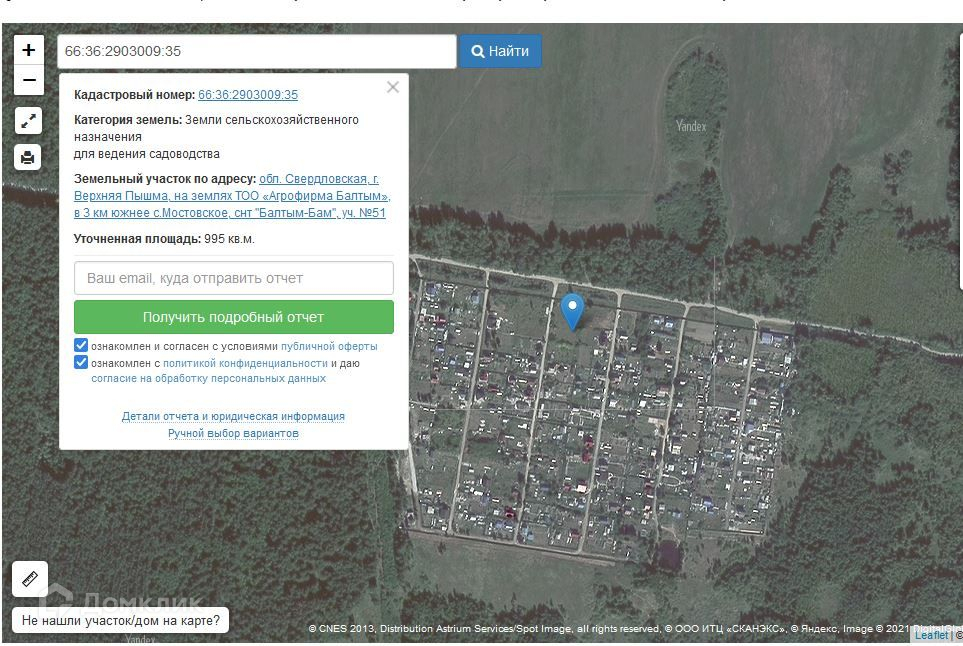Click the Найти search button
The height and width of the screenshot is (646, 963).
(x=501, y=51)
